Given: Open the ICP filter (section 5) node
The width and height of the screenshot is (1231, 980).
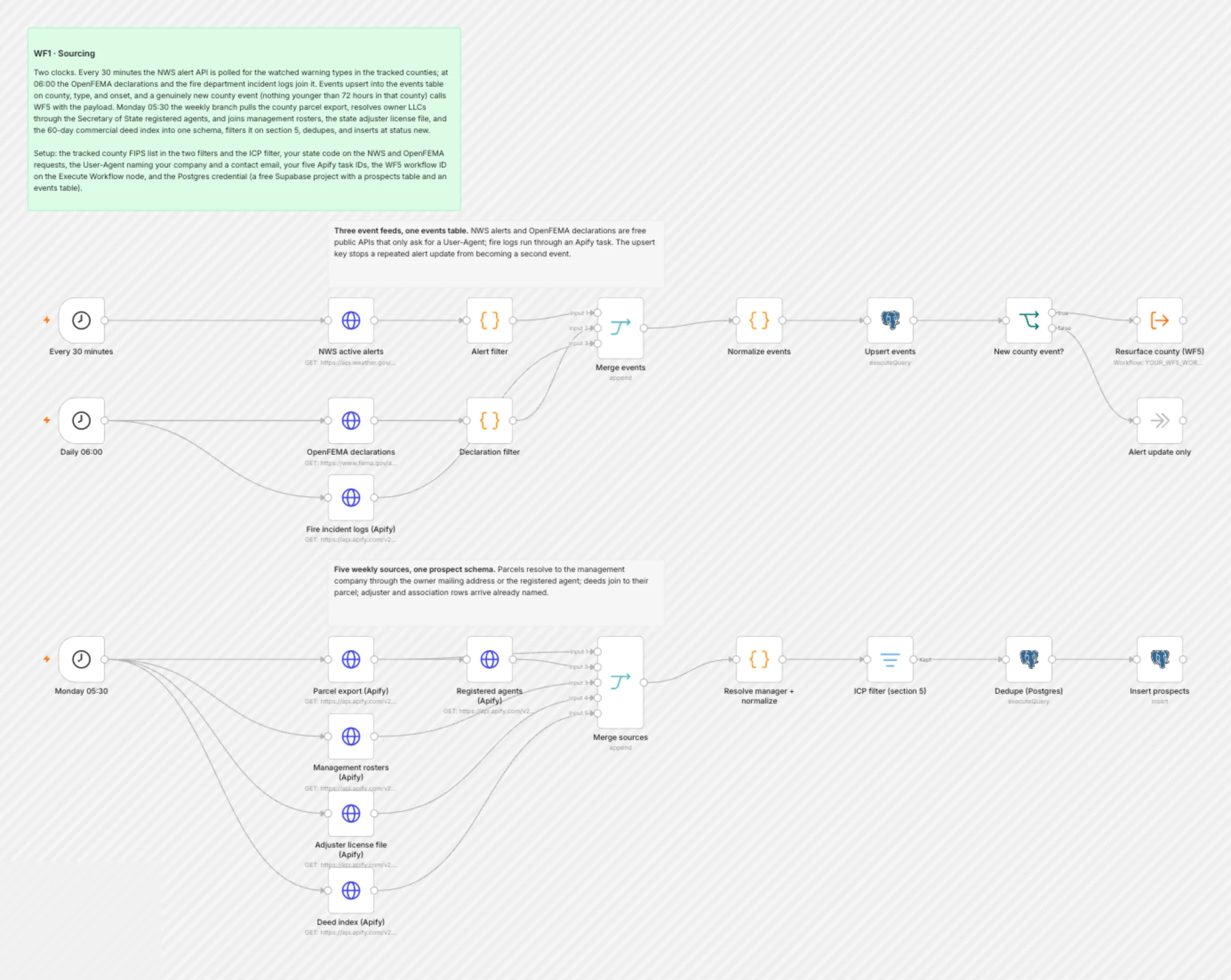Looking at the screenshot, I should [x=890, y=659].
